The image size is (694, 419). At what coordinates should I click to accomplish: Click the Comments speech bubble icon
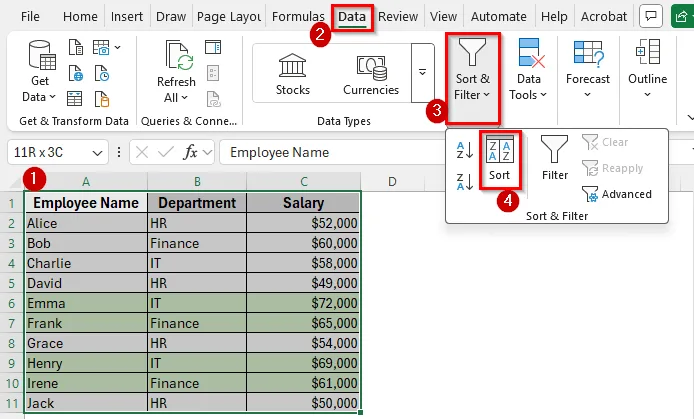[x=651, y=16]
